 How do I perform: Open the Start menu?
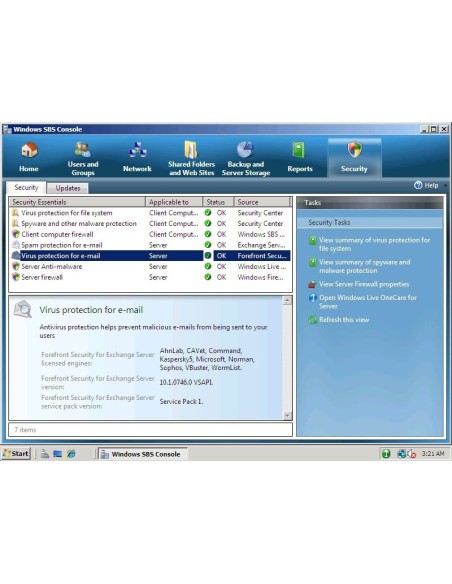pyautogui.click(x=16, y=454)
